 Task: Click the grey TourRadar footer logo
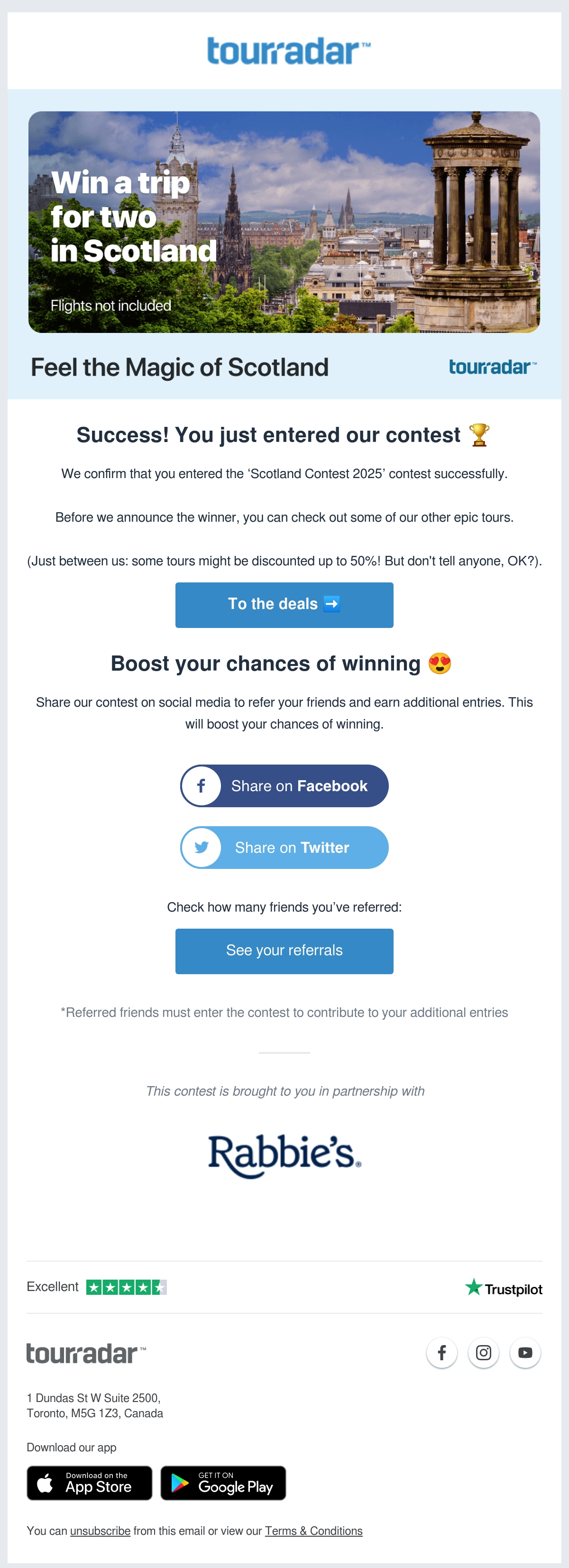point(86,1353)
